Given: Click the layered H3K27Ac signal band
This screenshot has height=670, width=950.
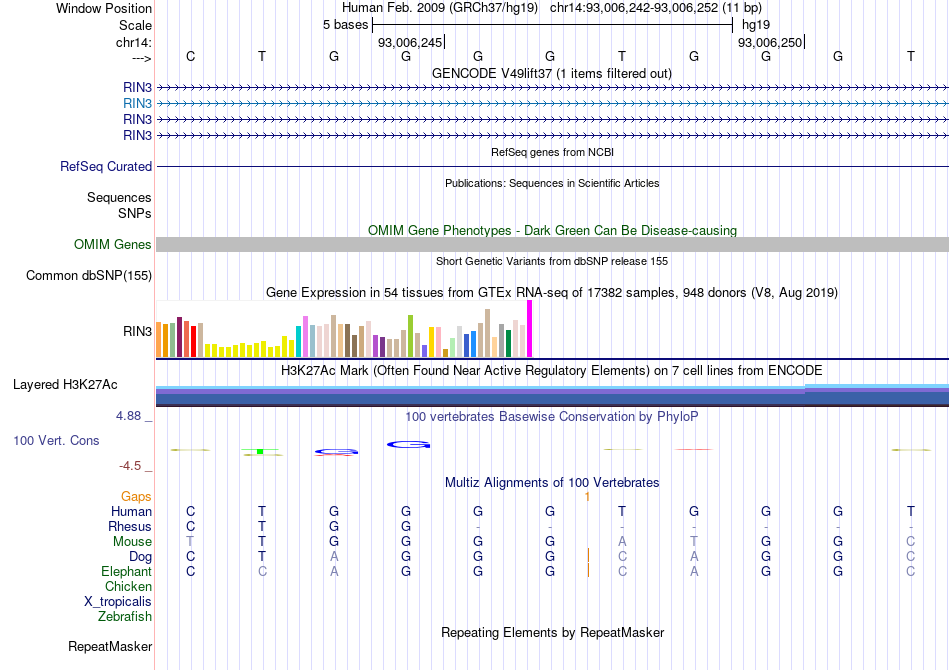Looking at the screenshot, I should 552,395.
